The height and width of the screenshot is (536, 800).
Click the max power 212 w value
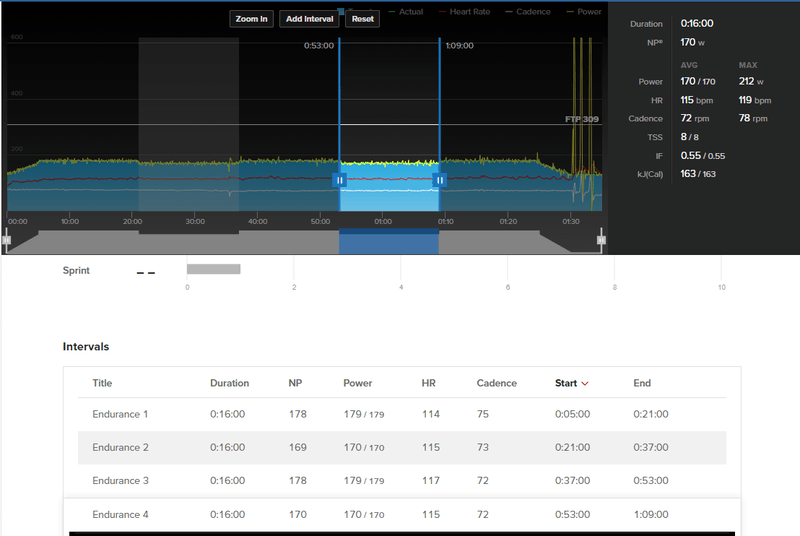pyautogui.click(x=751, y=81)
